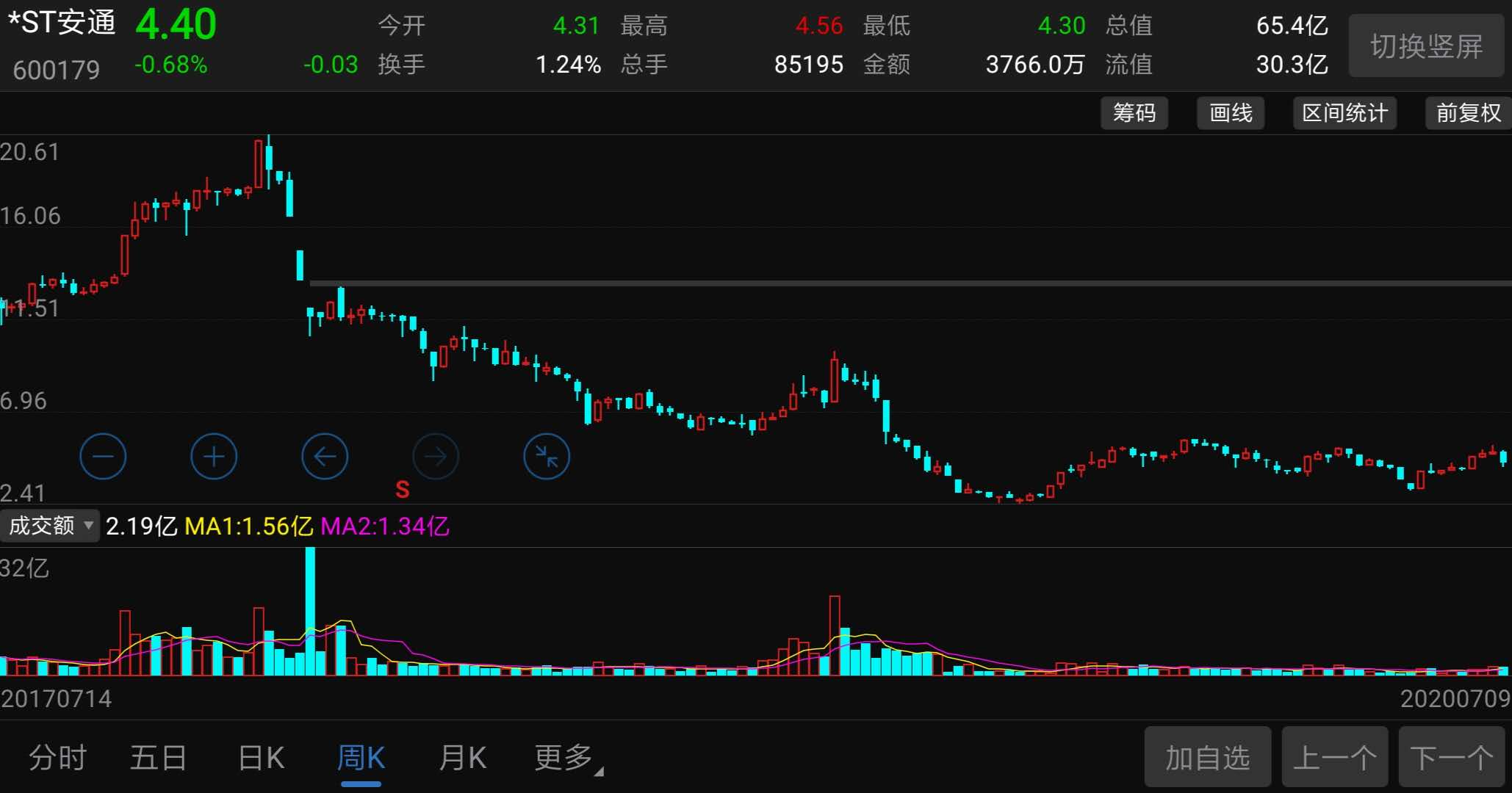Tap the stock code 600179
The width and height of the screenshot is (1512, 793).
click(56, 70)
